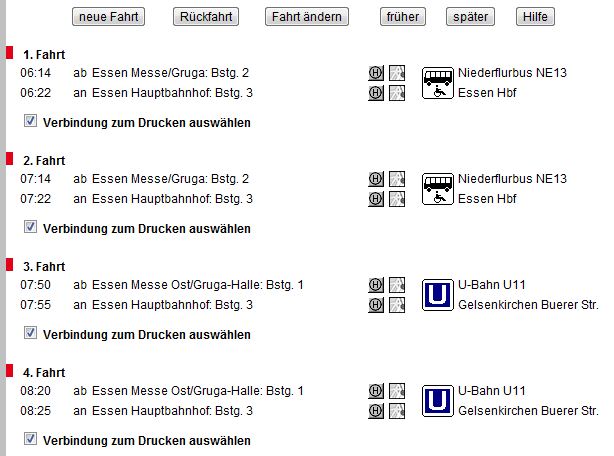614x456 pixels.
Task: Open stop info (H) icon for 08:25 arrival
Action: click(x=376, y=411)
